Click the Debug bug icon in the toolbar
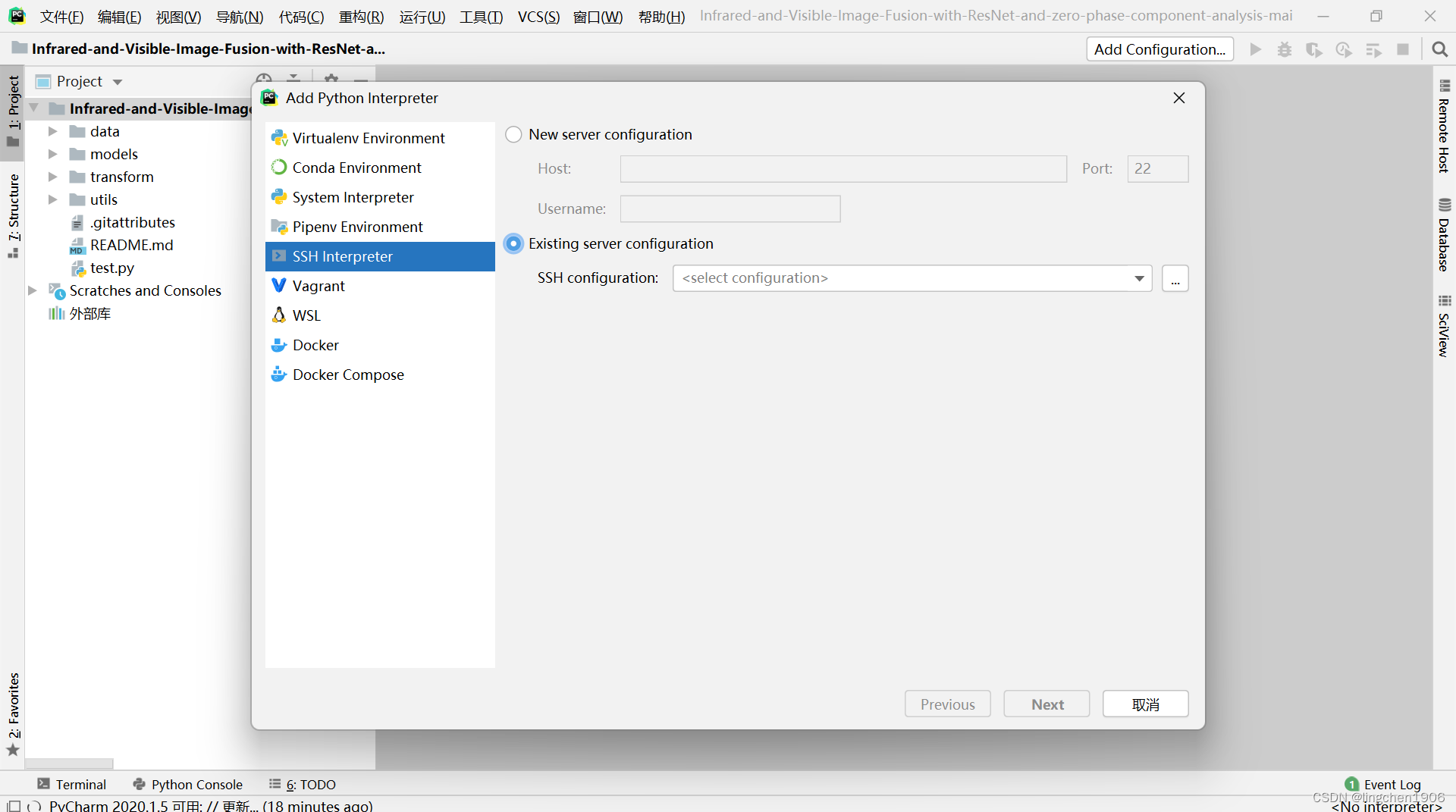Screen dimensions: 1456x812 pos(1284,49)
